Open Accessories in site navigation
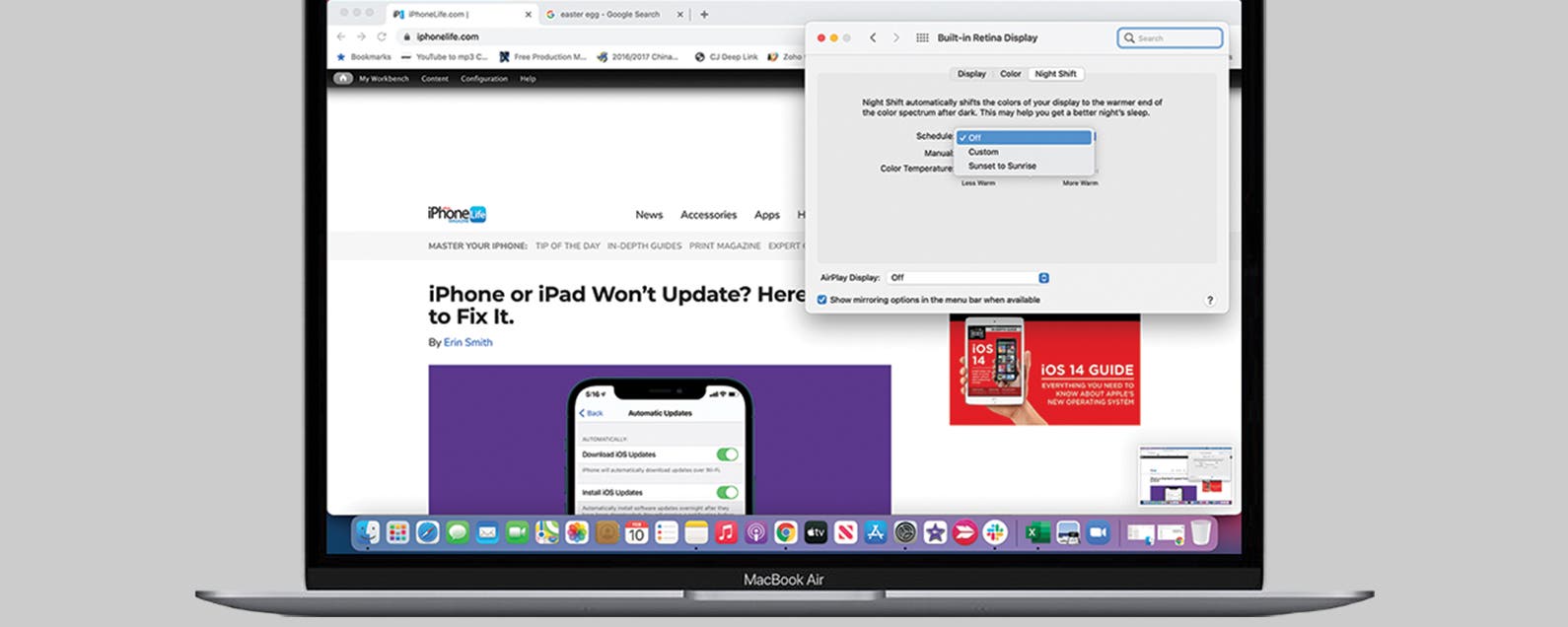The width and height of the screenshot is (1568, 627). point(708,215)
